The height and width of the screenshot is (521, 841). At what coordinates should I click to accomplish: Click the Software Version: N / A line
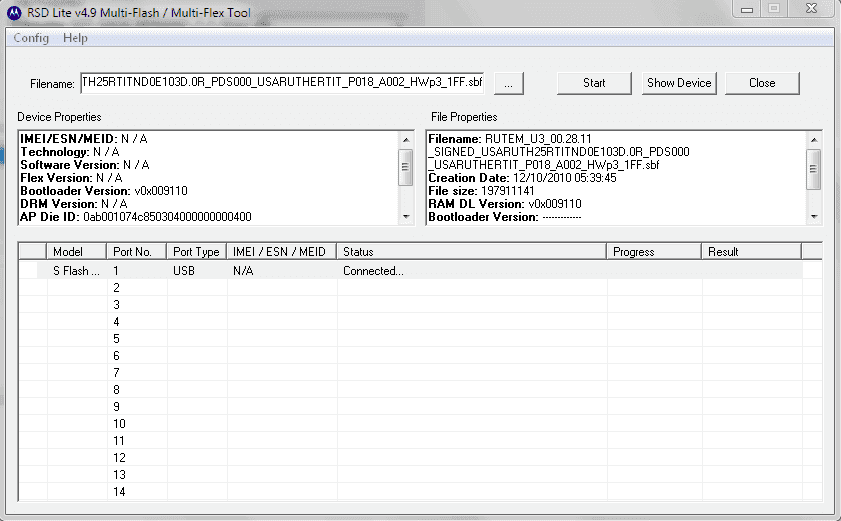(85, 165)
